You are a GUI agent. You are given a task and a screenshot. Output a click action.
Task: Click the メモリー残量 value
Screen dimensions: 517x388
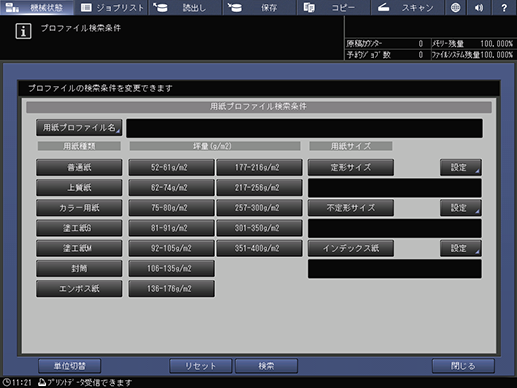coord(496,44)
